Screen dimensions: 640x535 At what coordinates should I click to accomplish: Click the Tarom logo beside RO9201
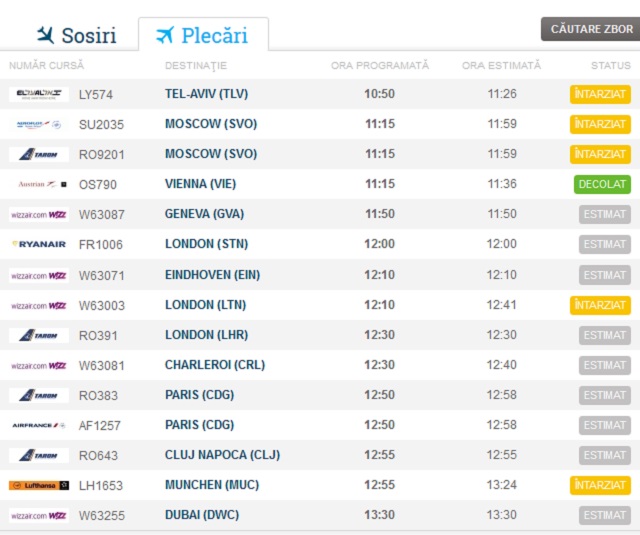(x=39, y=154)
